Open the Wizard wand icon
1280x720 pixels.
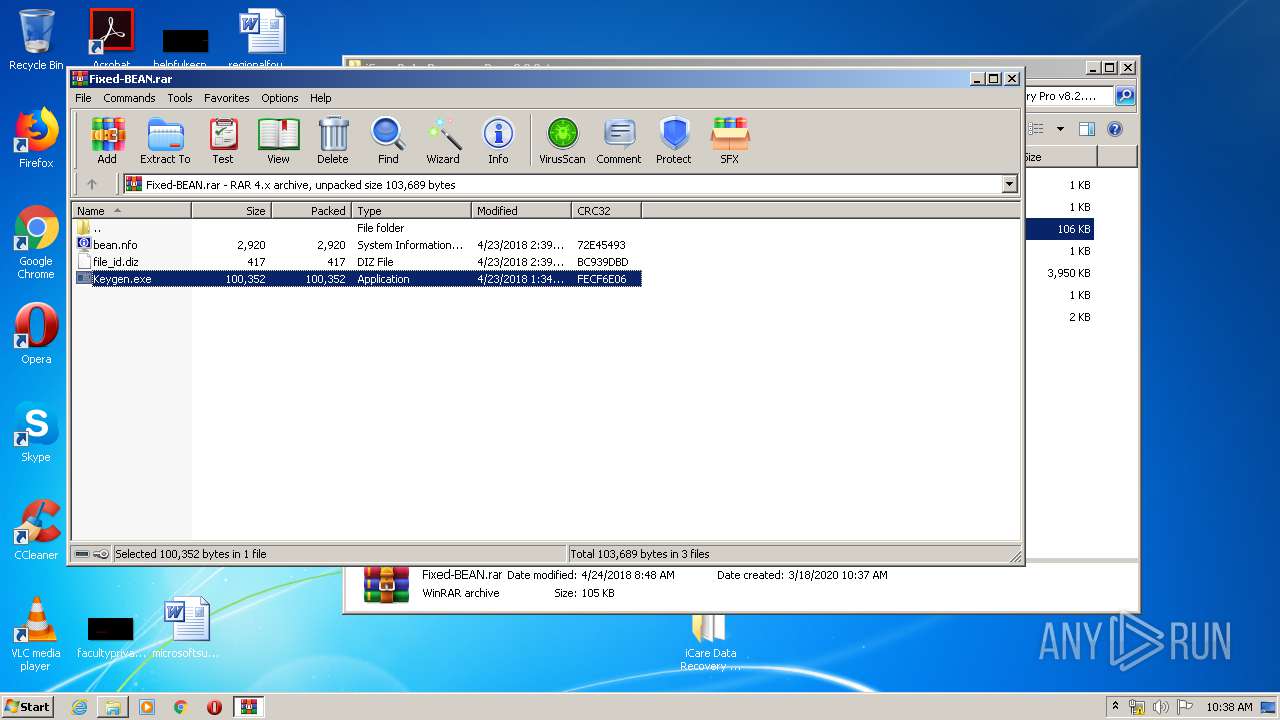click(443, 140)
